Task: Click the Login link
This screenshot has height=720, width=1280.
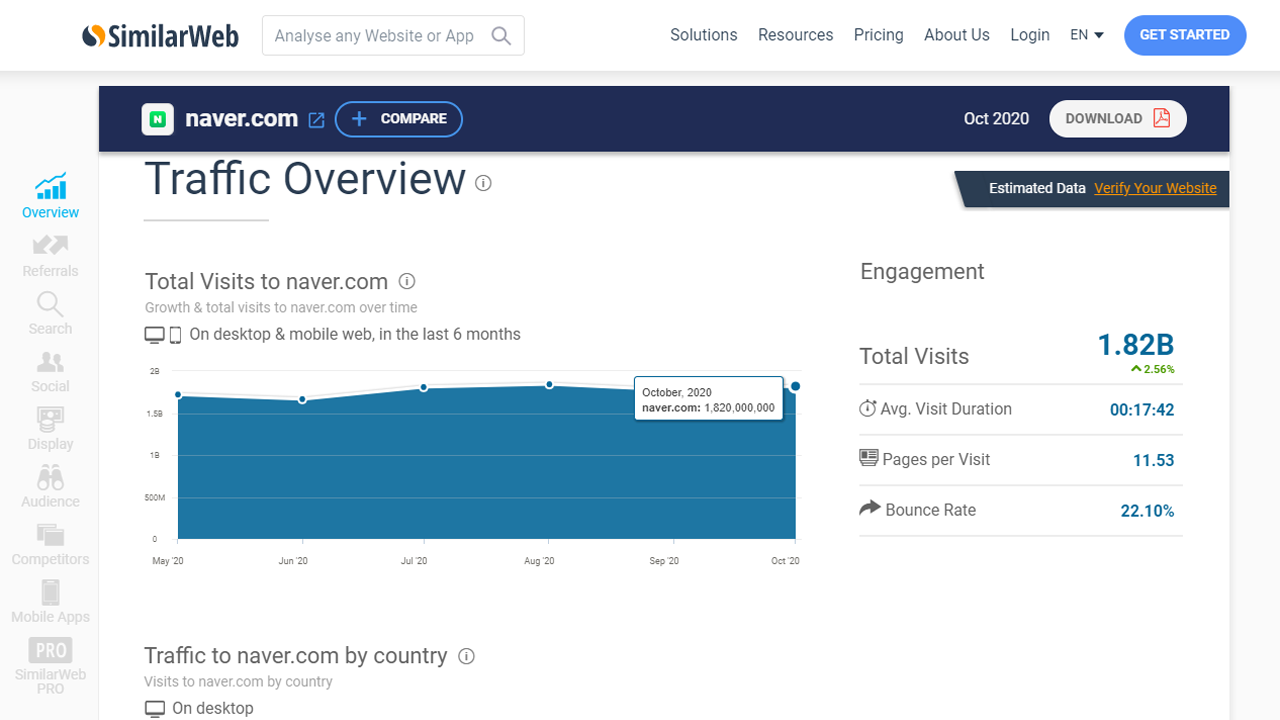Action: [x=1030, y=35]
